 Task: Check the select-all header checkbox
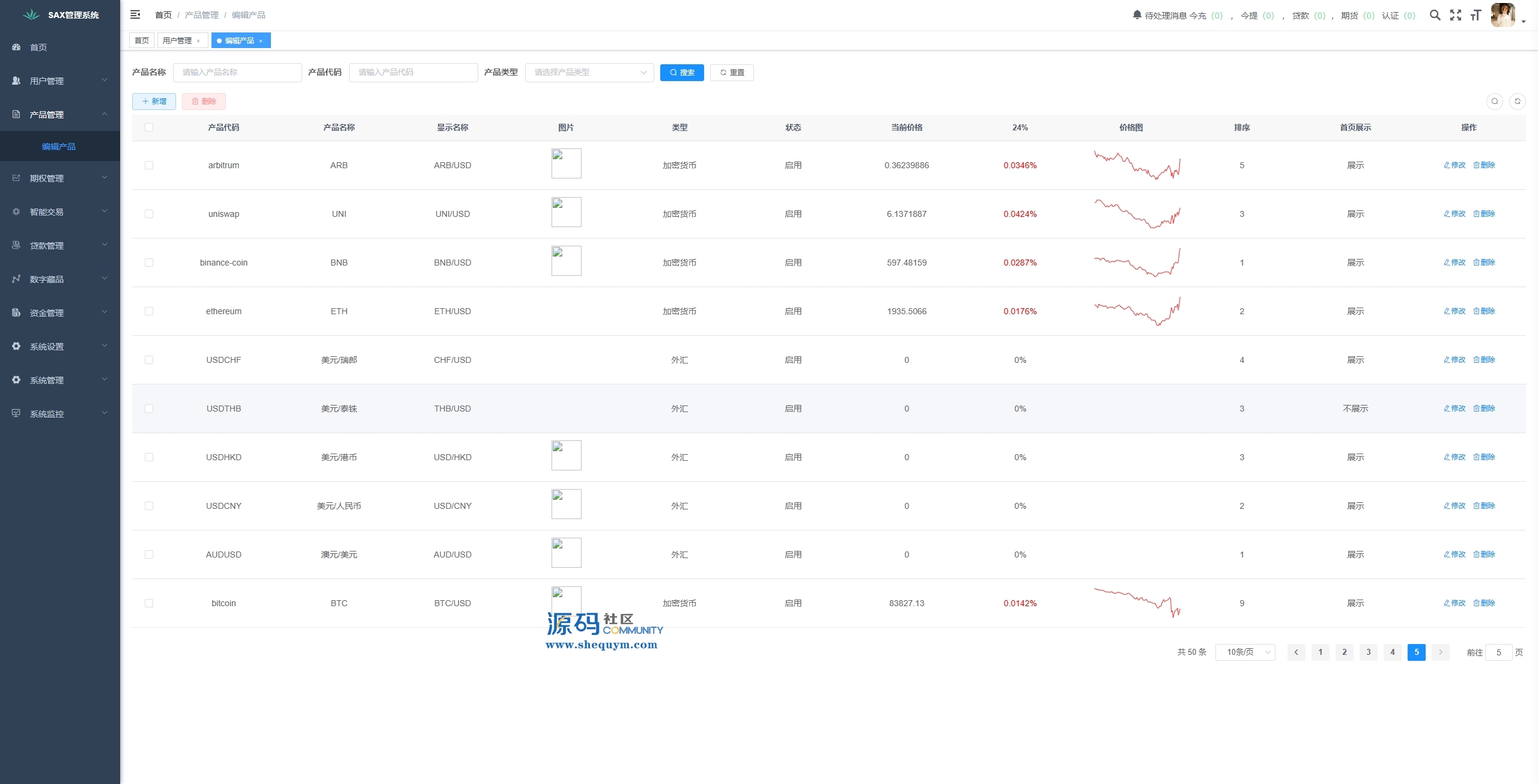pos(149,127)
